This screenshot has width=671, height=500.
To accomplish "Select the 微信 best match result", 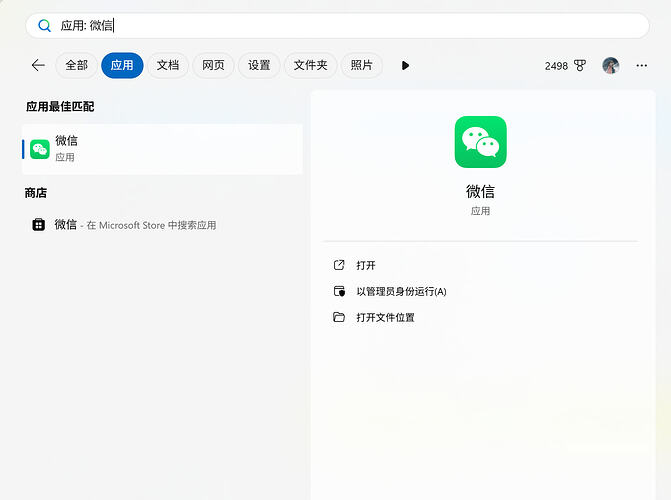I will [x=162, y=149].
